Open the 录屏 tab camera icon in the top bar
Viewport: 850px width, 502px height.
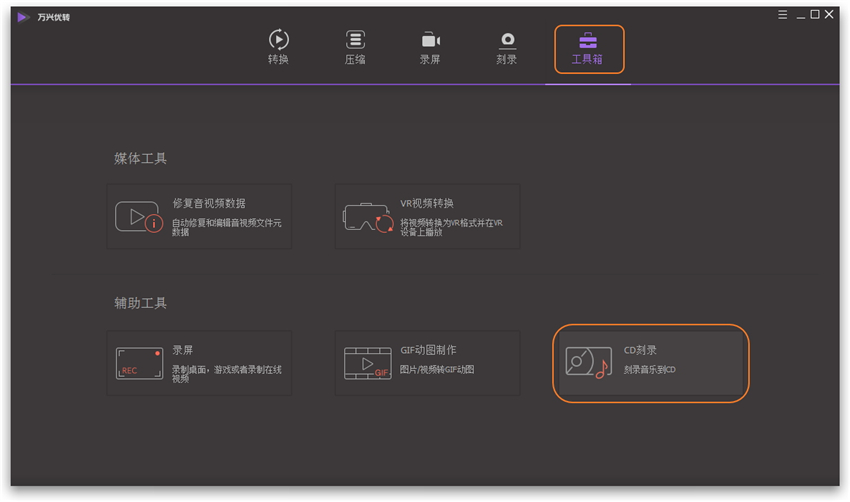[430, 40]
